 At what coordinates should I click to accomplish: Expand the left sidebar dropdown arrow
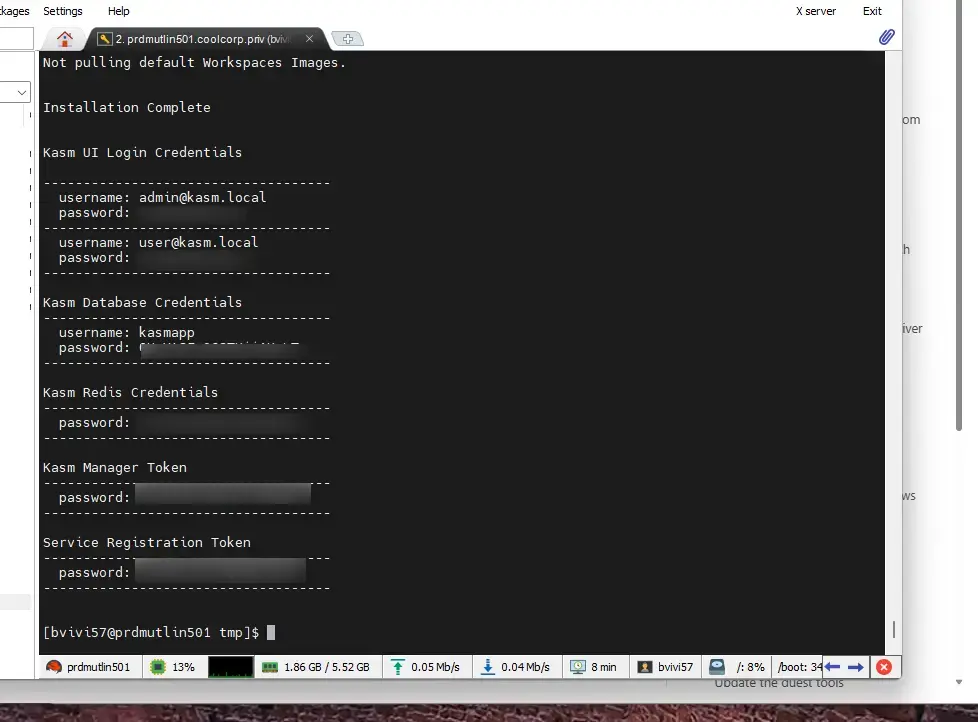pos(22,92)
